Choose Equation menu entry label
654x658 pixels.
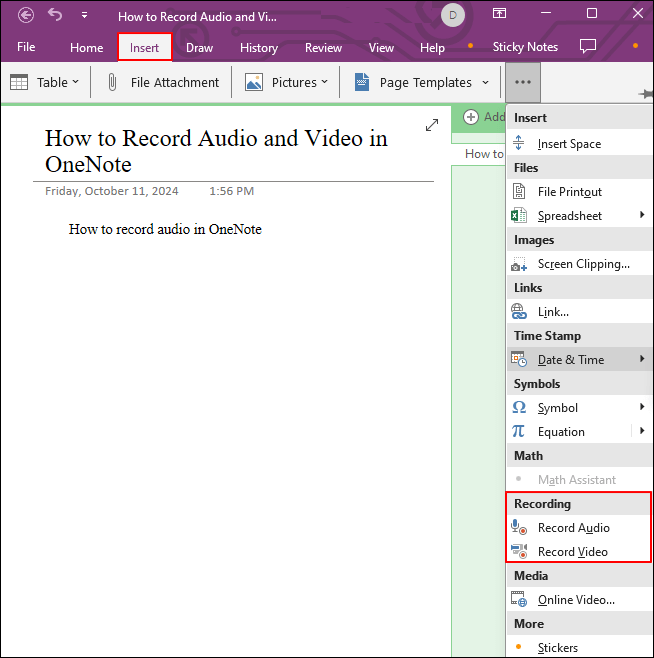coord(561,432)
